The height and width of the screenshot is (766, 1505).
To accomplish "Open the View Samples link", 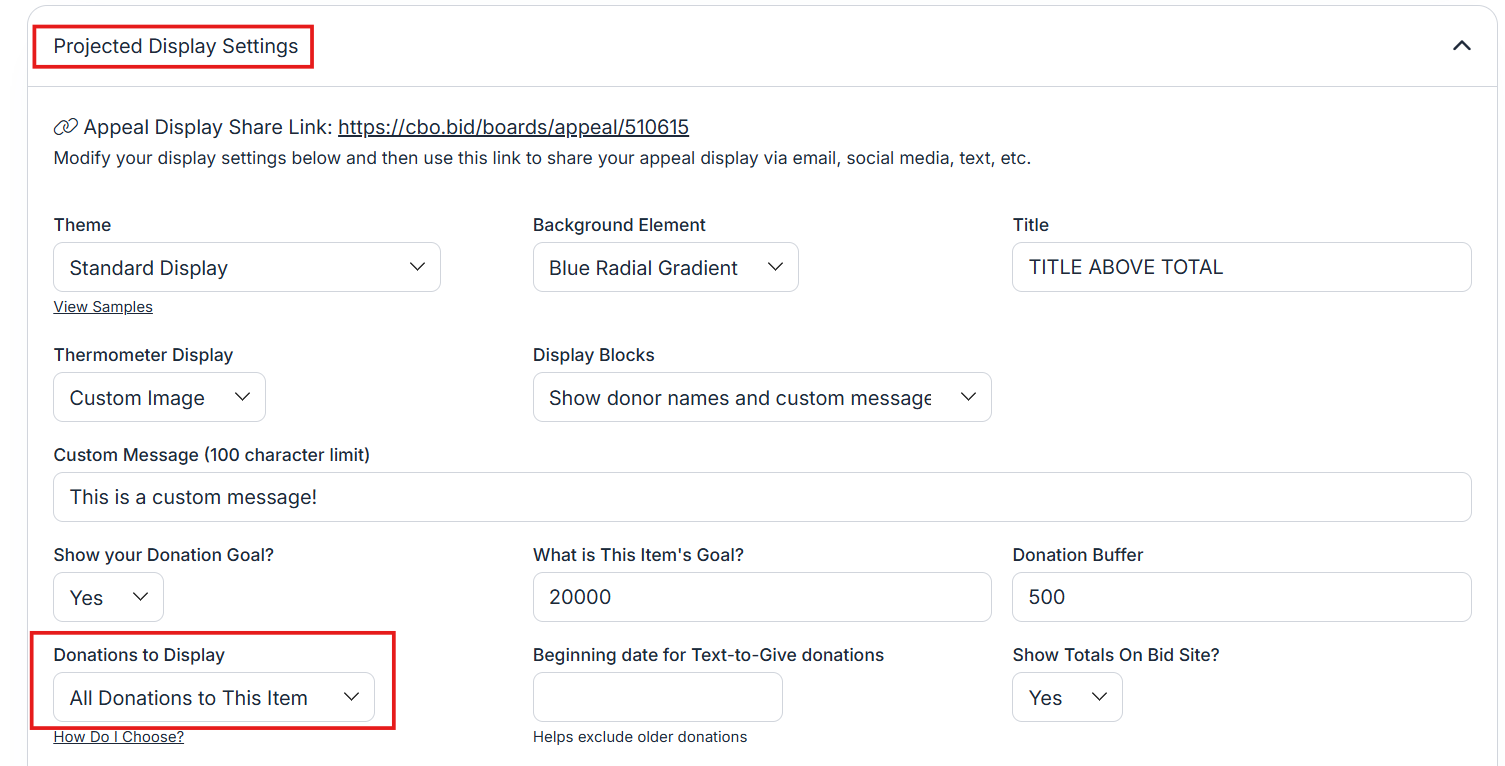I will coord(103,307).
